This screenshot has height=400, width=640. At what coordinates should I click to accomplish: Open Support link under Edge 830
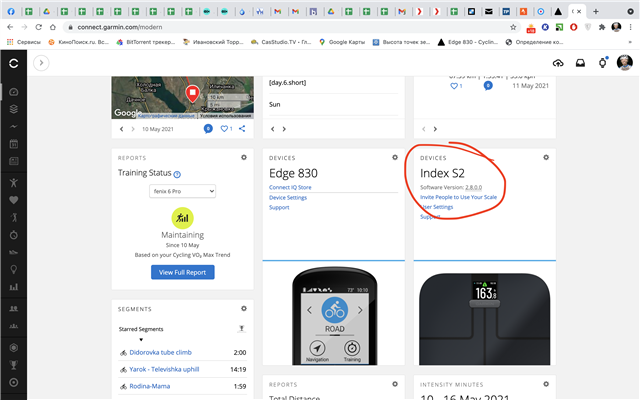coord(279,207)
